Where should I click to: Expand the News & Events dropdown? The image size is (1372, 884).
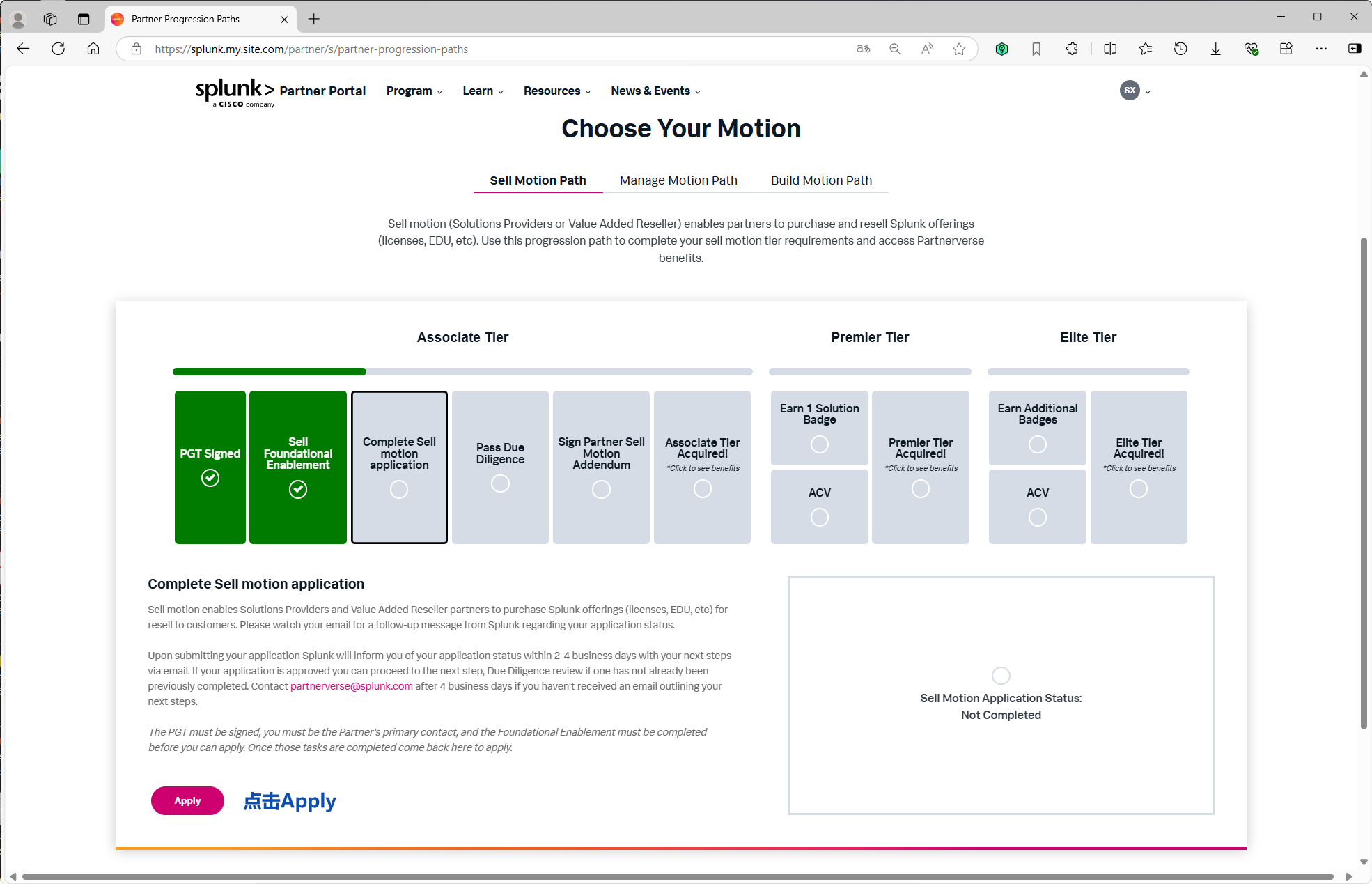point(655,91)
